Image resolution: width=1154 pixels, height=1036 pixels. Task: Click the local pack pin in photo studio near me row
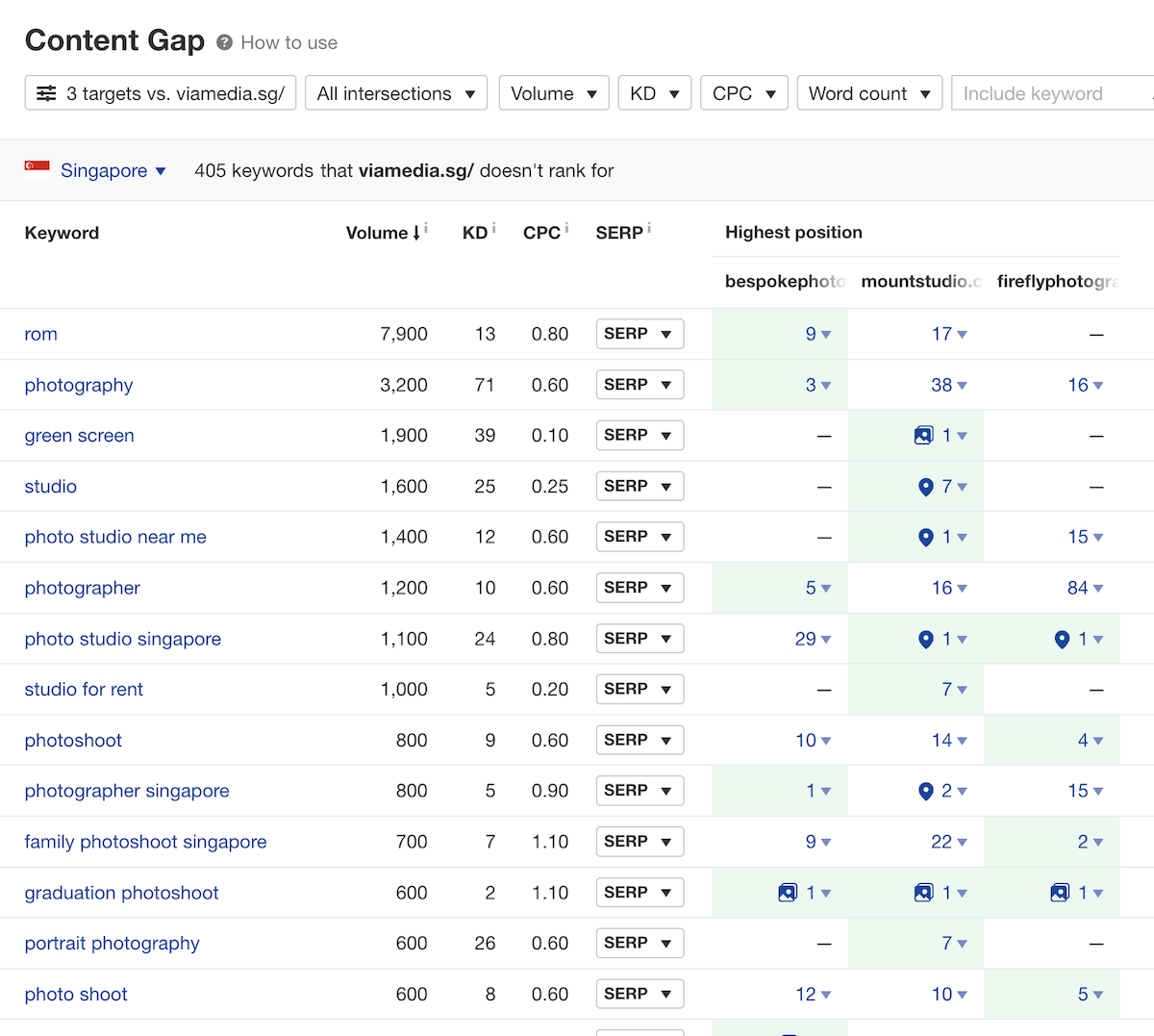[925, 538]
